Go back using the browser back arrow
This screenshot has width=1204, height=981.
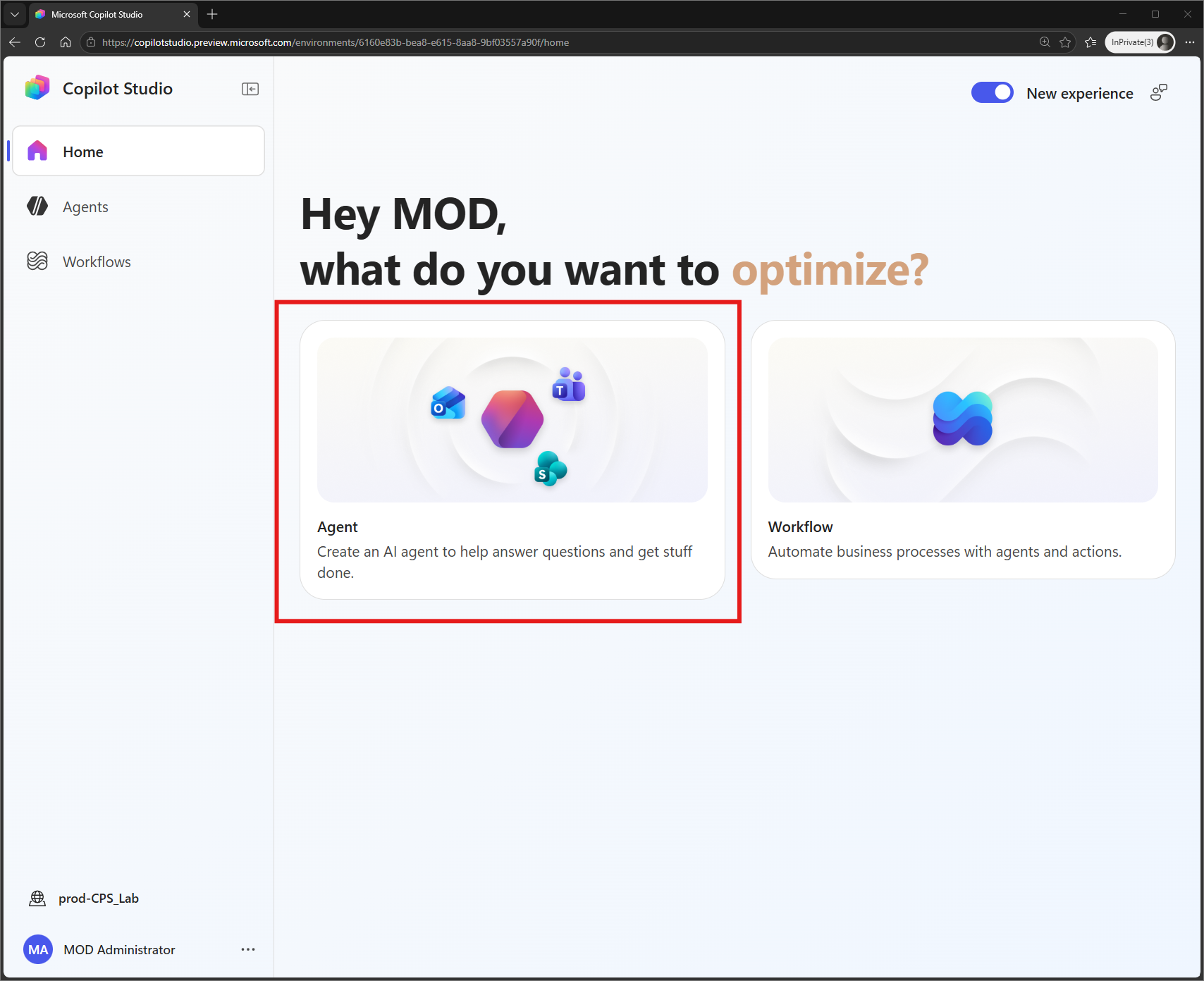pos(15,42)
